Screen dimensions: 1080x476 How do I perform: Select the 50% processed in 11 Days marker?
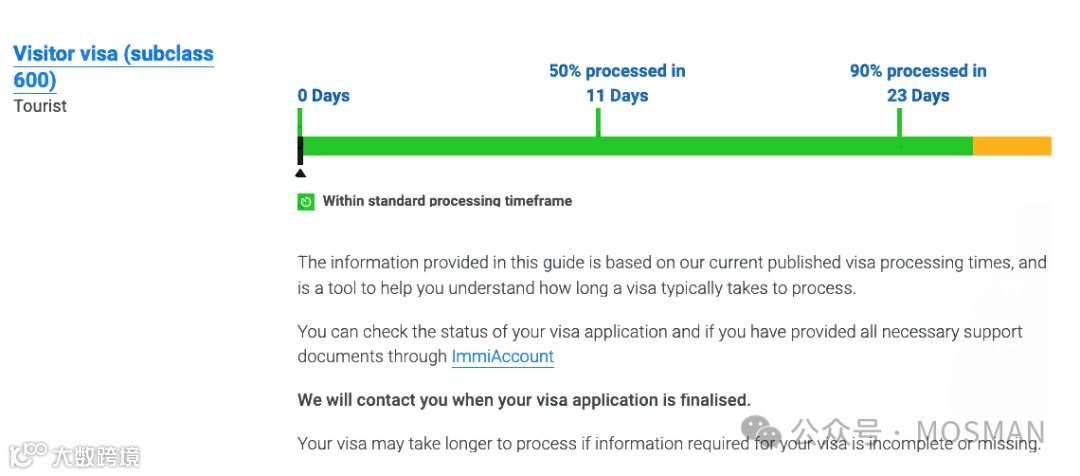tap(617, 83)
